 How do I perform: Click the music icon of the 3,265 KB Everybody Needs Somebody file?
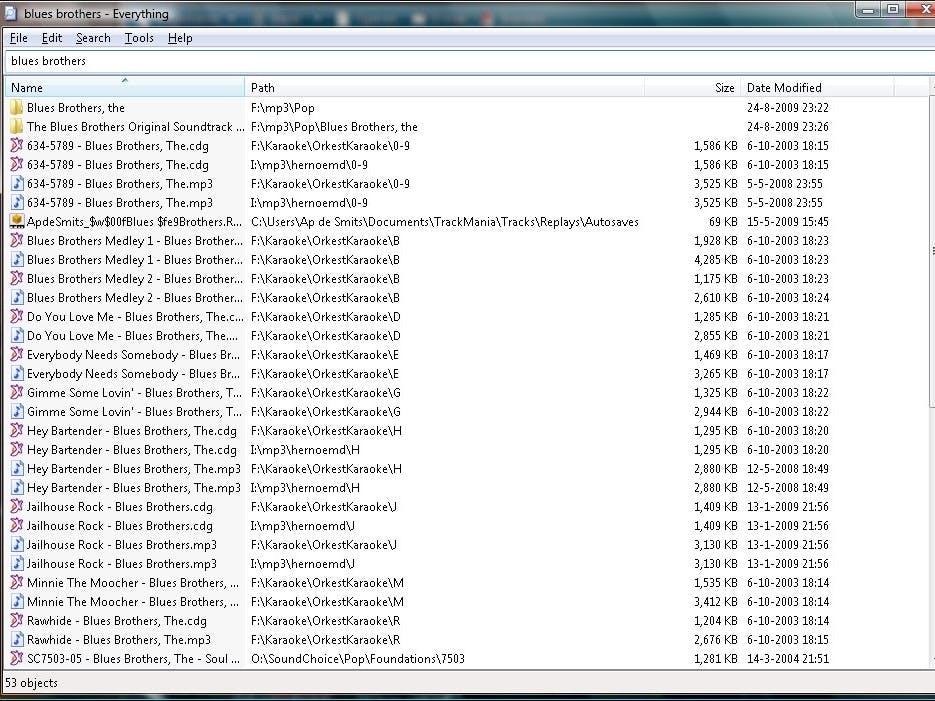(x=17, y=374)
